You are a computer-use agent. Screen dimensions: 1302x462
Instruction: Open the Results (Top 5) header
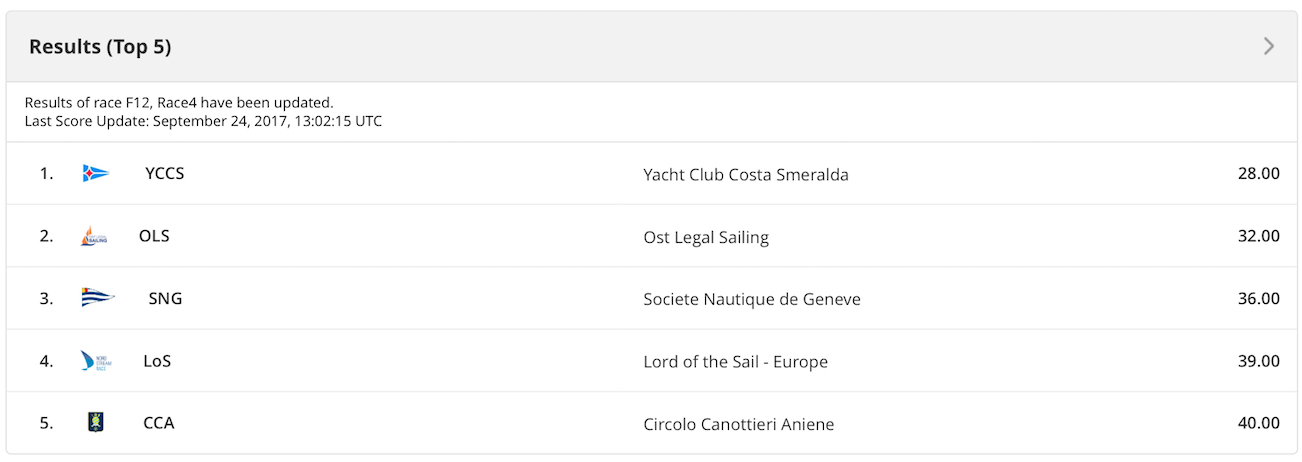click(x=100, y=47)
